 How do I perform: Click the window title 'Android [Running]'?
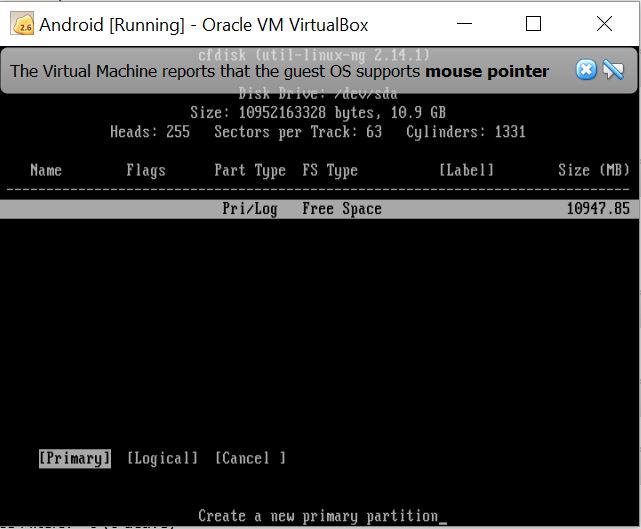coord(112,25)
